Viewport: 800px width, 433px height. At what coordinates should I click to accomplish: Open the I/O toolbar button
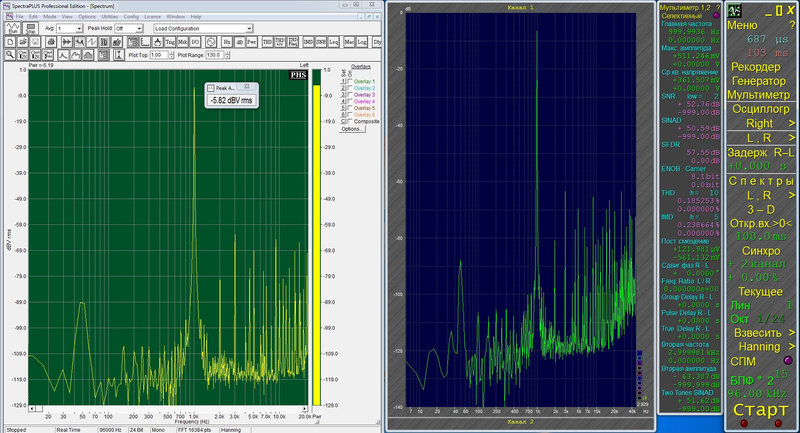pos(196,42)
